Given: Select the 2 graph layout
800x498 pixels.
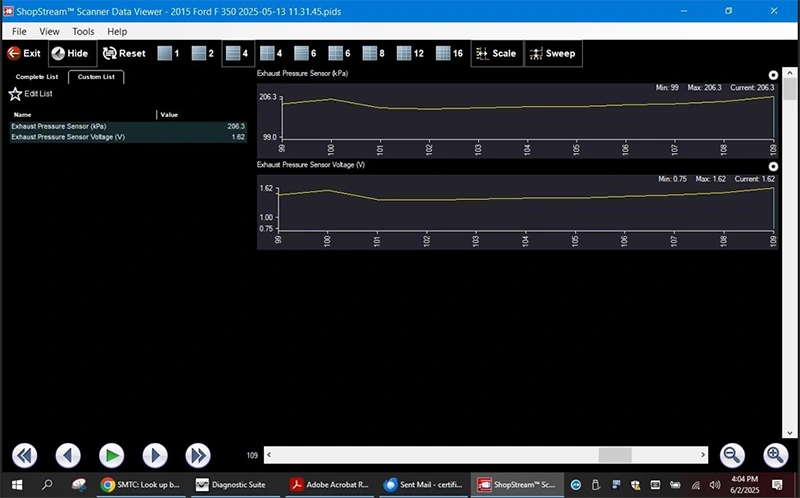Looking at the screenshot, I should [203, 53].
